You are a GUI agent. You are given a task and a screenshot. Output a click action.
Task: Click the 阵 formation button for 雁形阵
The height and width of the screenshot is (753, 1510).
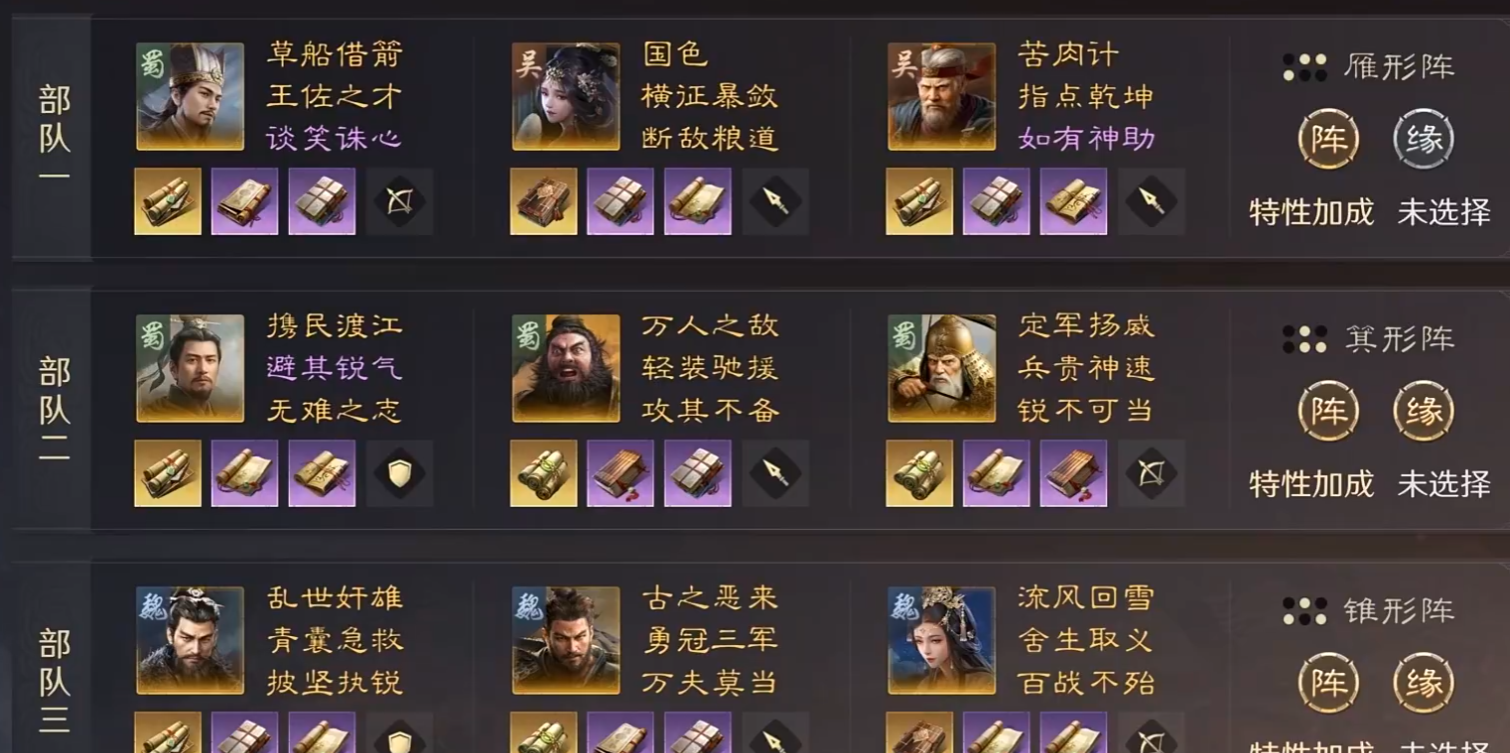(1328, 139)
